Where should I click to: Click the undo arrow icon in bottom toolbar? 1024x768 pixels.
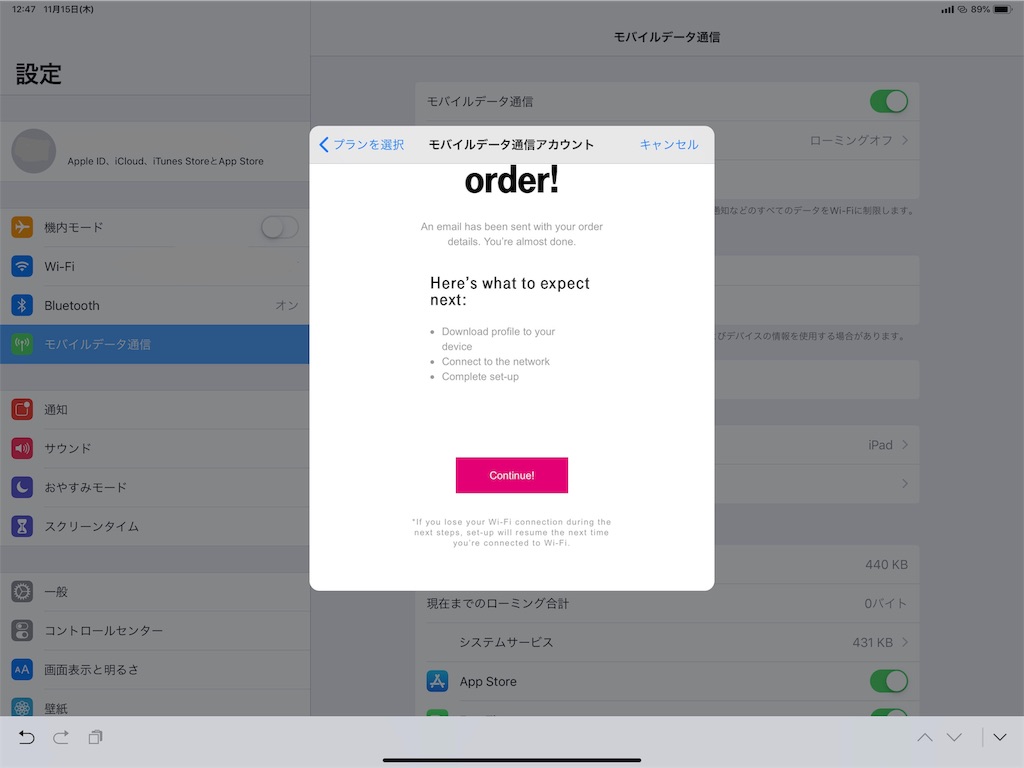pos(26,737)
